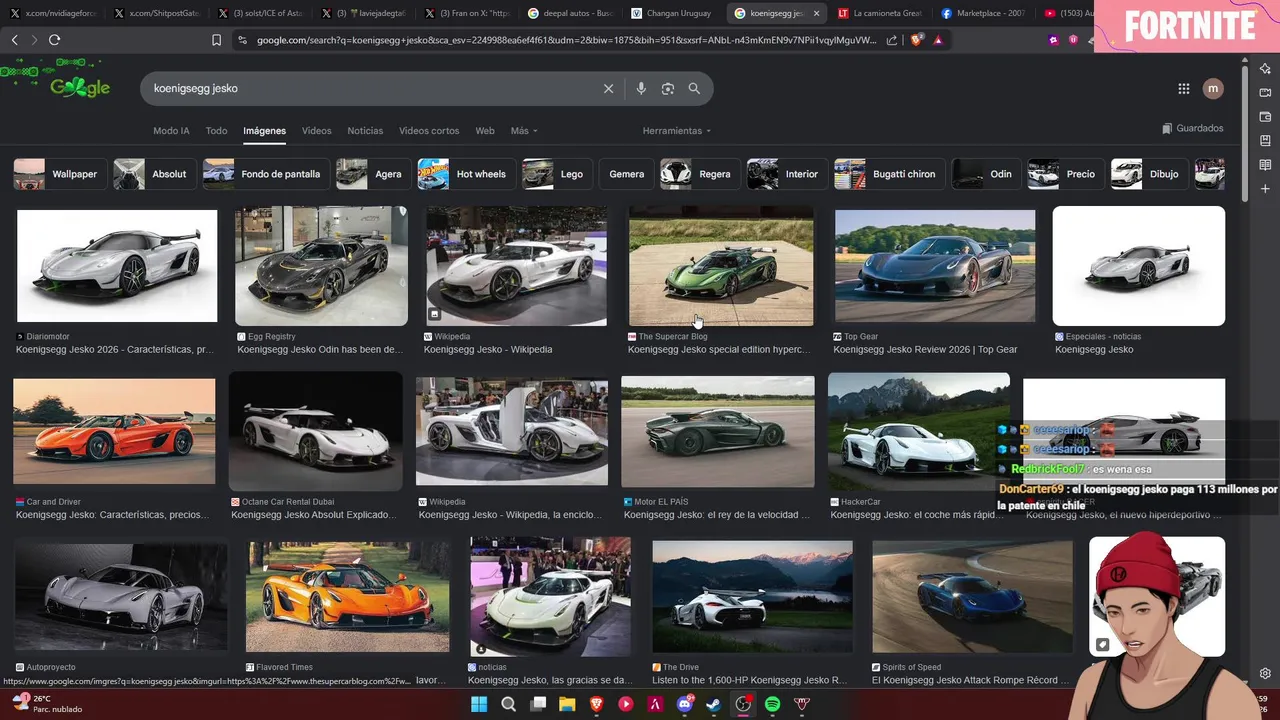This screenshot has width=1280, height=720.
Task: Open the Diariomotor silver Jesko image
Action: point(117,266)
